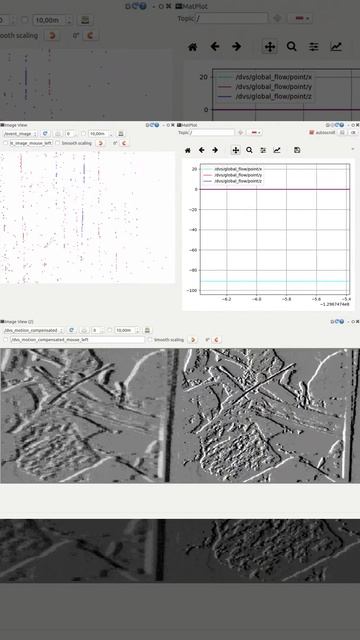
Task: Toggle the autoscroll checkbox in MatPlot
Action: pyautogui.click(x=322, y=132)
